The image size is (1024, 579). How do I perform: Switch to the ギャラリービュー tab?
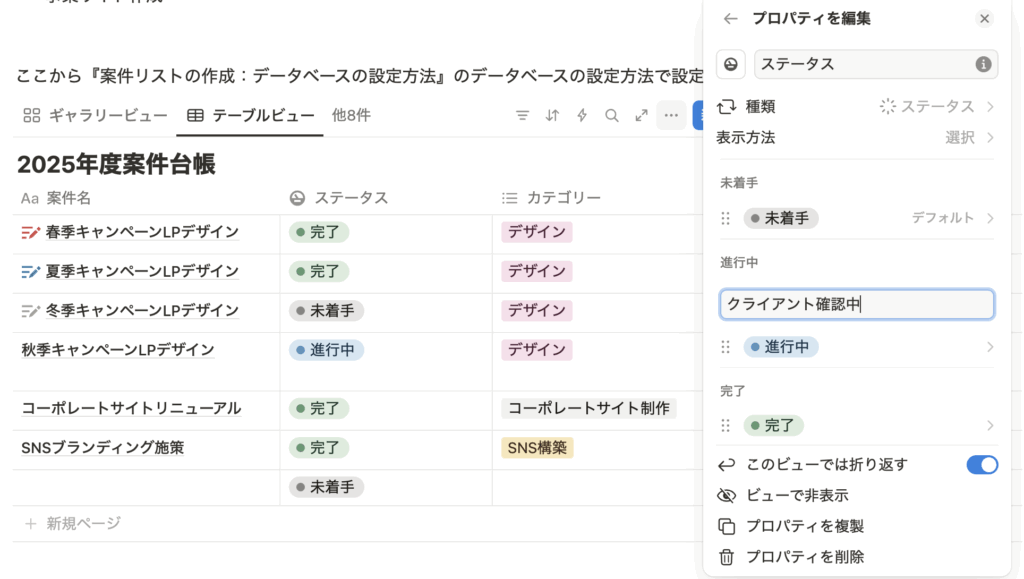(x=96, y=116)
